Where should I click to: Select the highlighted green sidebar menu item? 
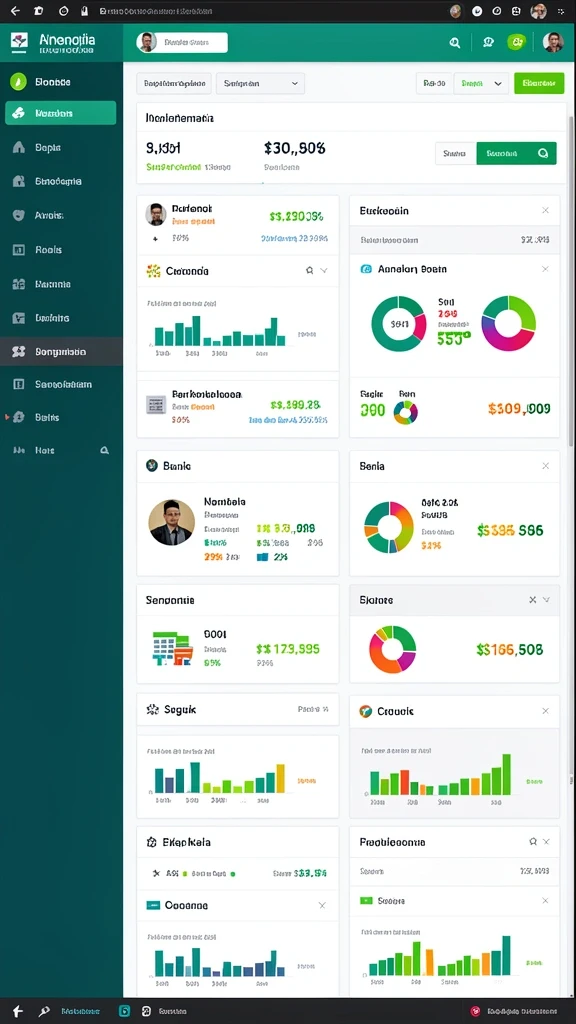coord(61,113)
